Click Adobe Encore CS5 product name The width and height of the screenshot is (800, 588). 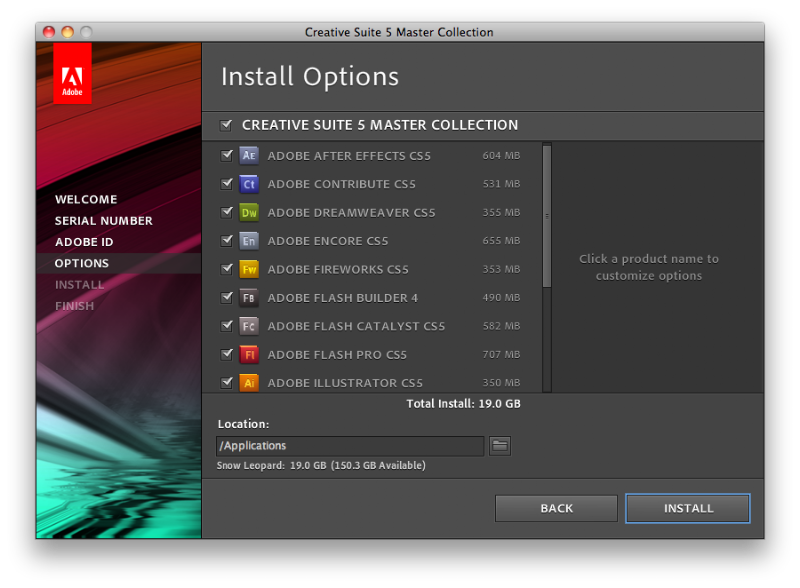click(328, 241)
